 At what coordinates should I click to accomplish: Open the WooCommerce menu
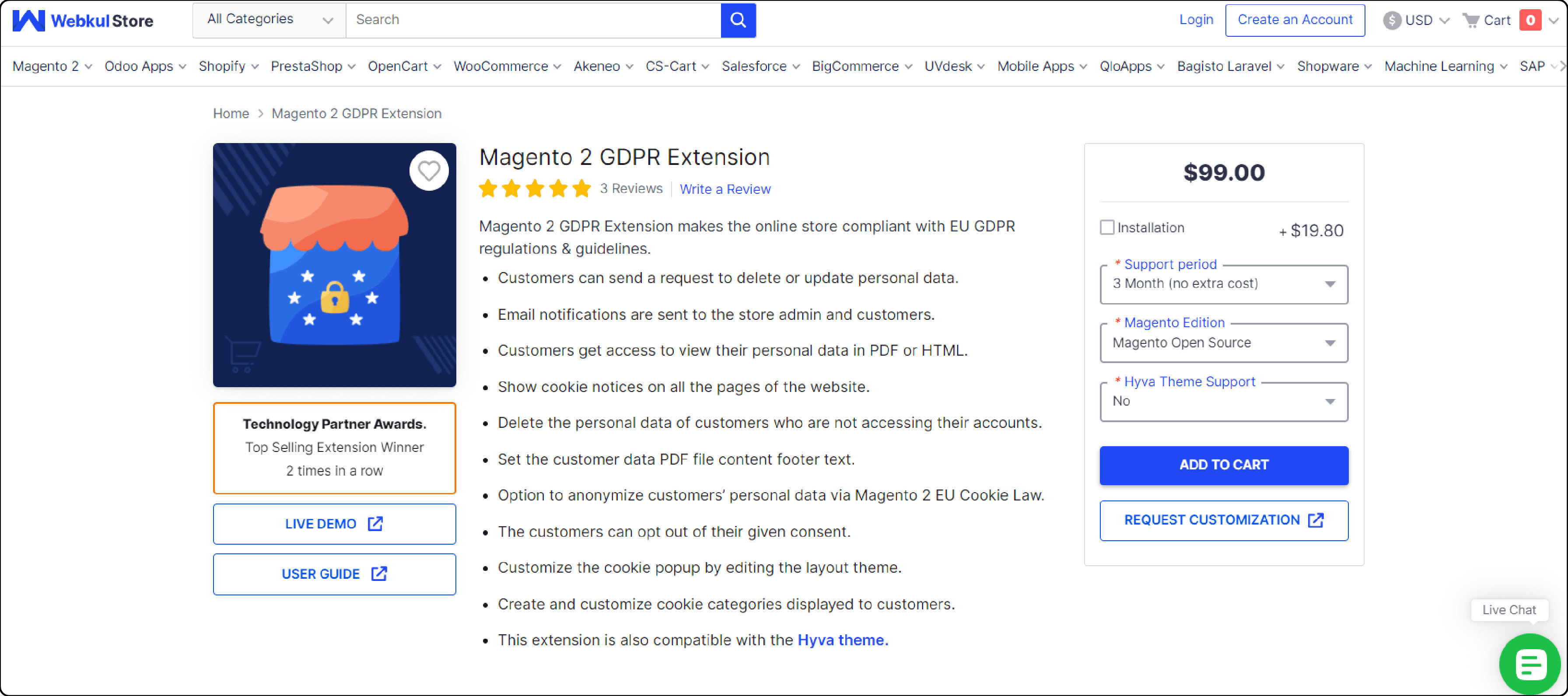[x=505, y=66]
